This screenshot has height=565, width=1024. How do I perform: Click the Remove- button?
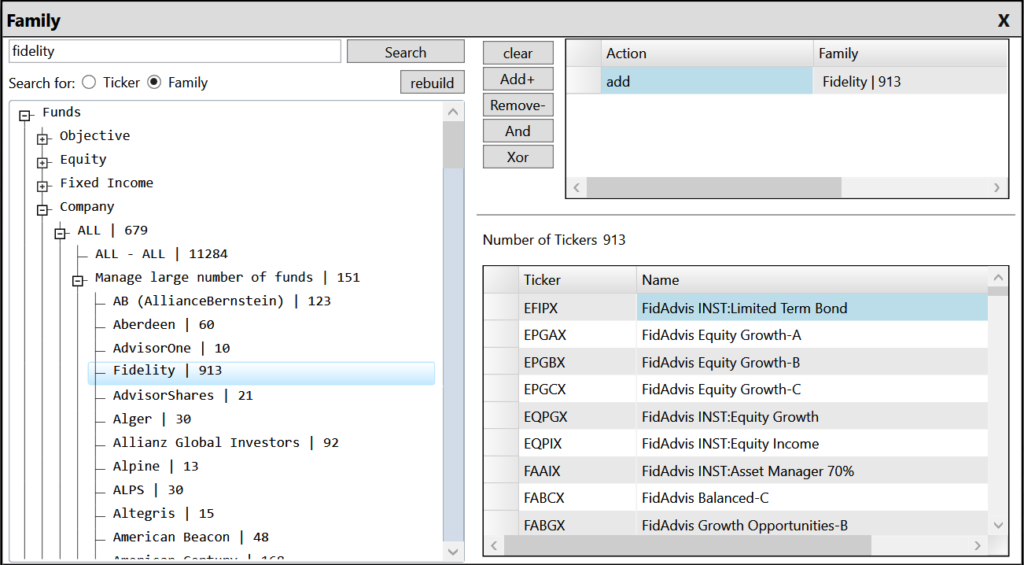point(517,105)
